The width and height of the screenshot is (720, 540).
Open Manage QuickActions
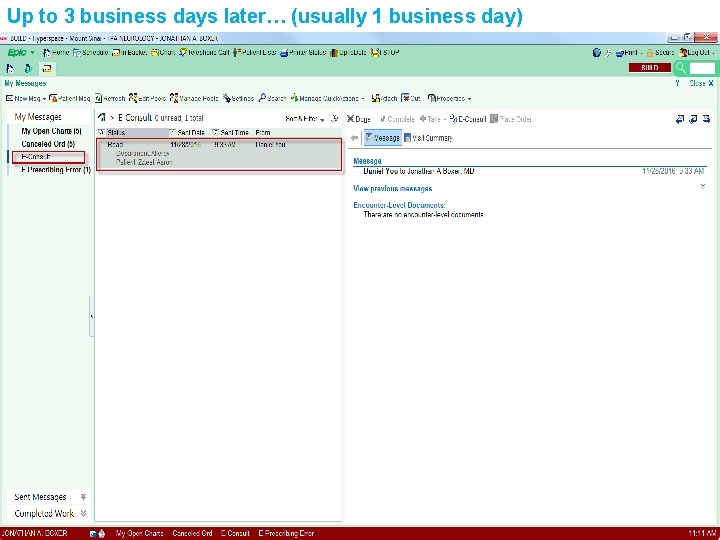coord(327,98)
